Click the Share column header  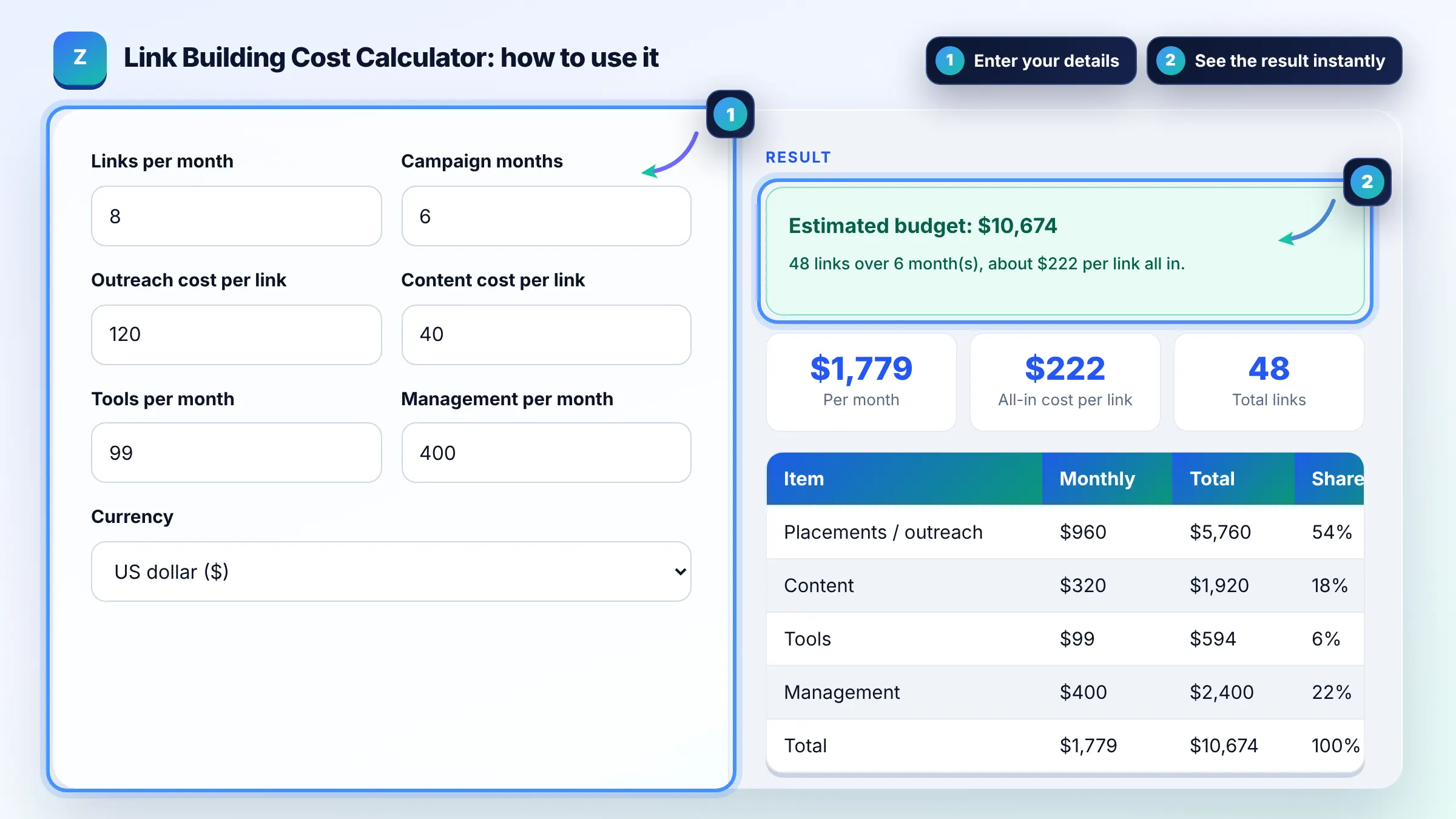coord(1329,479)
